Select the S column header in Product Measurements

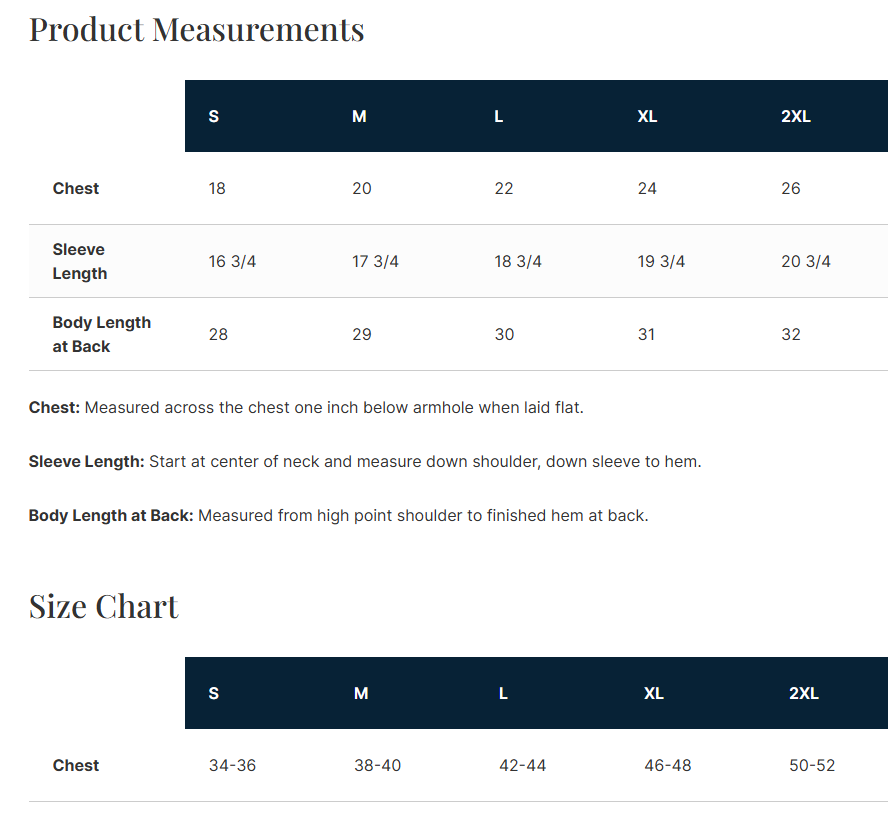[214, 116]
